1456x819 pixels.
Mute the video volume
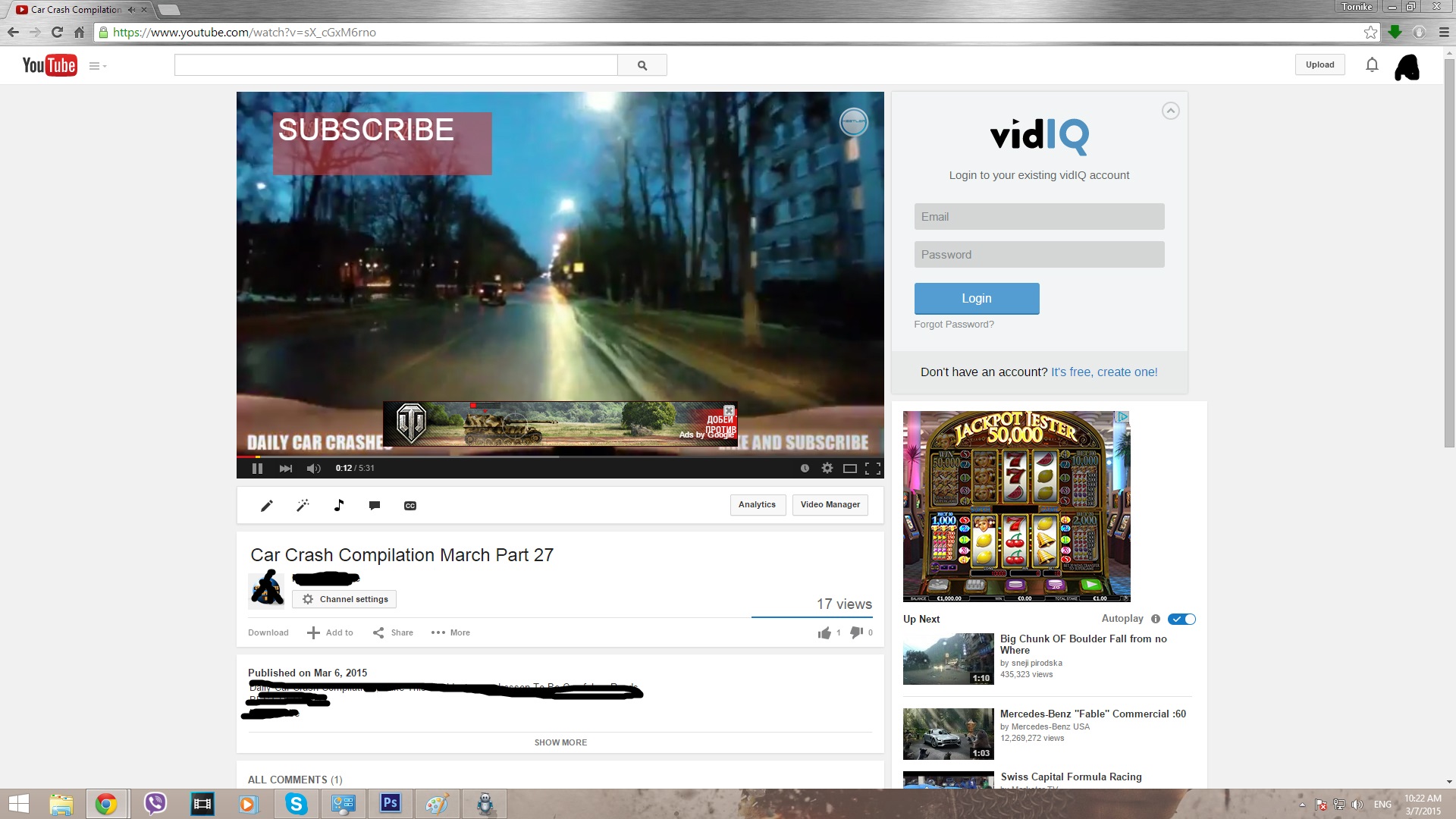tap(313, 469)
